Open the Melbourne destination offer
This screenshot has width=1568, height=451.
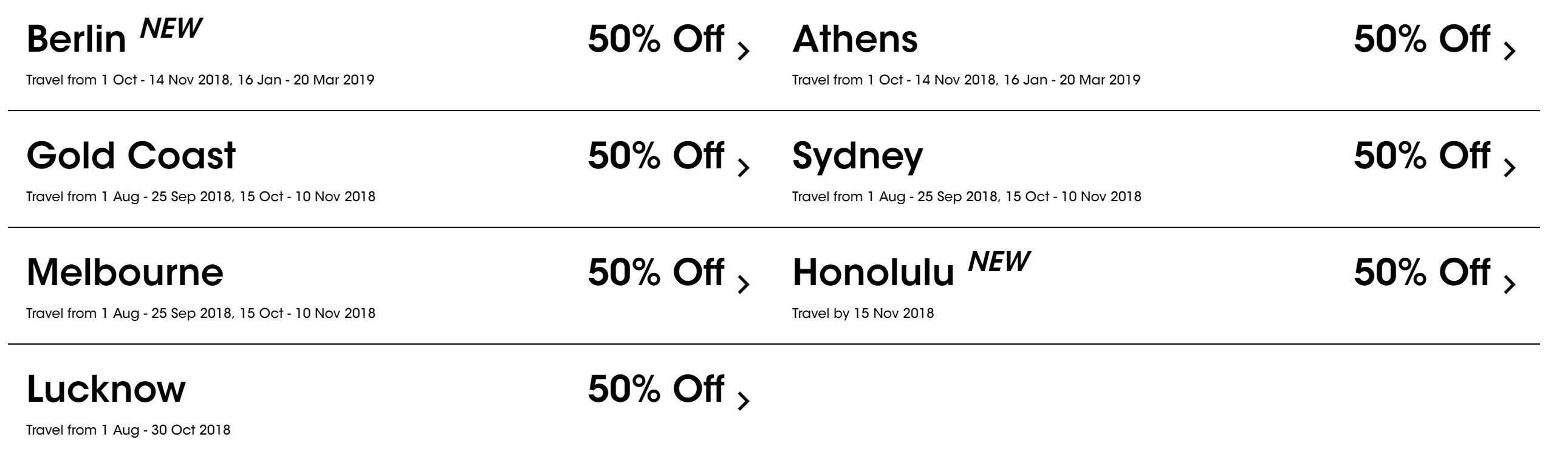click(x=125, y=272)
